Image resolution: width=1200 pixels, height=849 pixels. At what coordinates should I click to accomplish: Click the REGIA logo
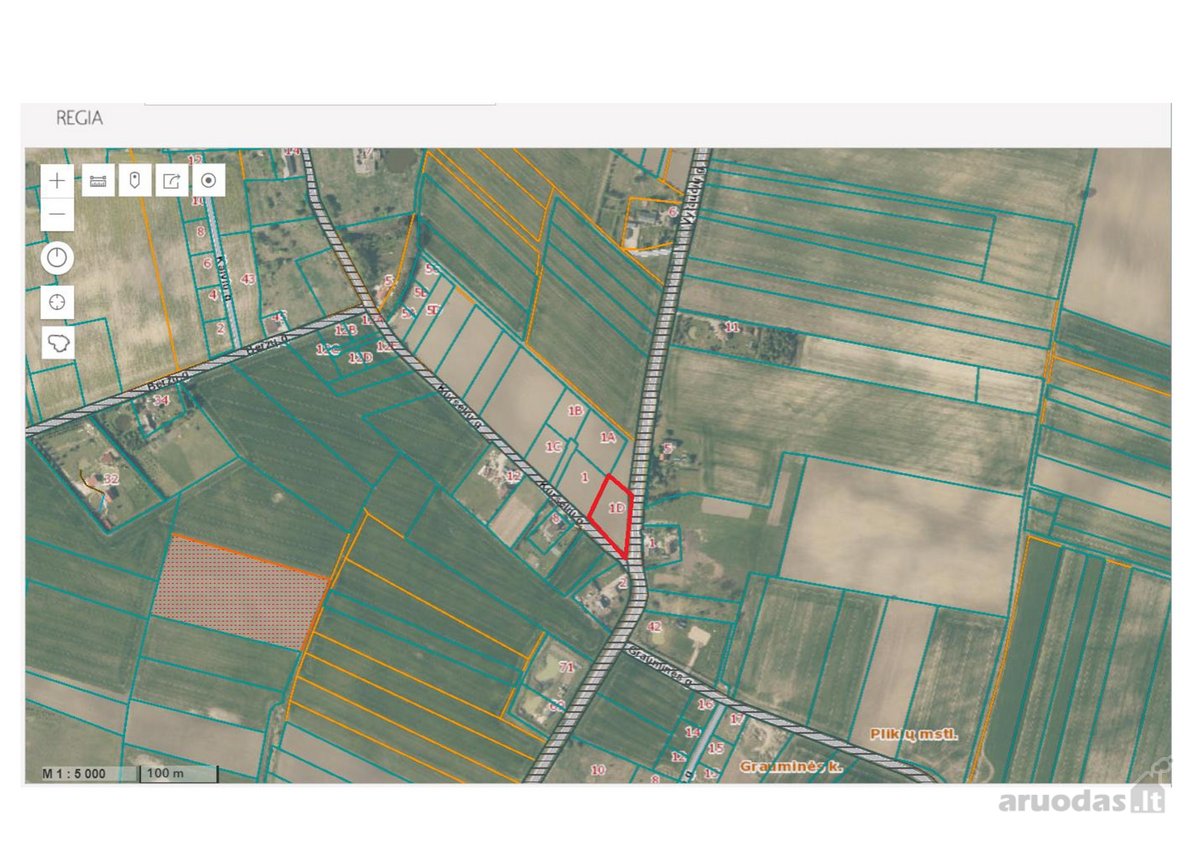click(x=79, y=118)
